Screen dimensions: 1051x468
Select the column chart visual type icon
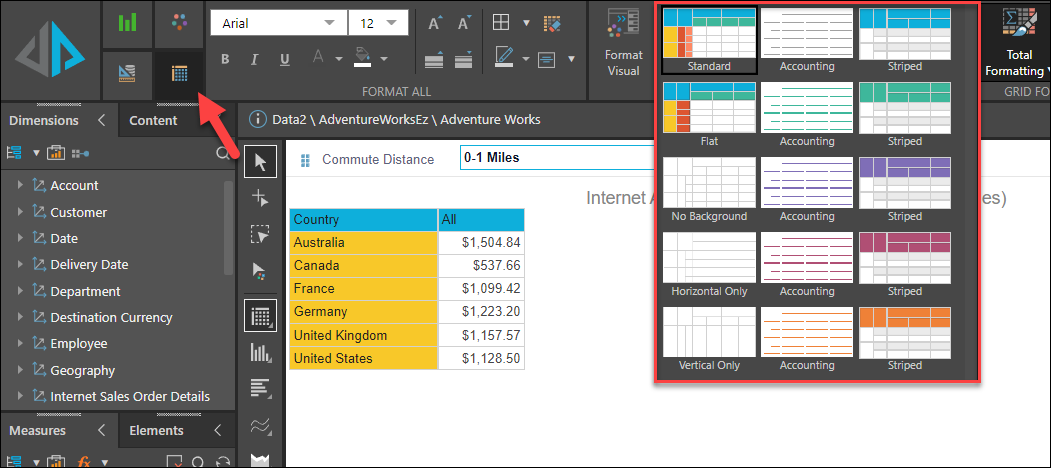(260, 352)
